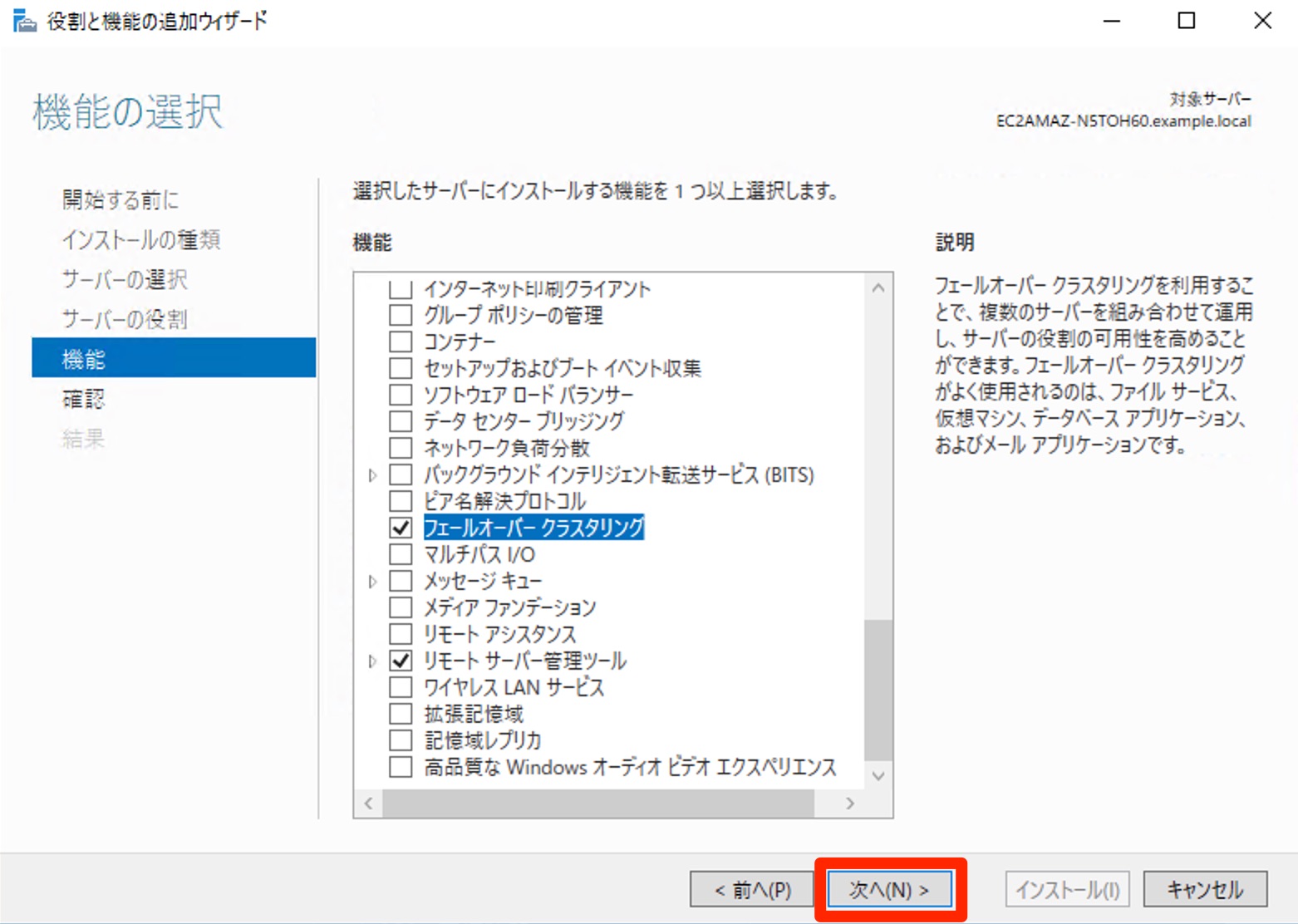Open the 確認 step in sidebar
Image resolution: width=1298 pixels, height=924 pixels.
(83, 399)
